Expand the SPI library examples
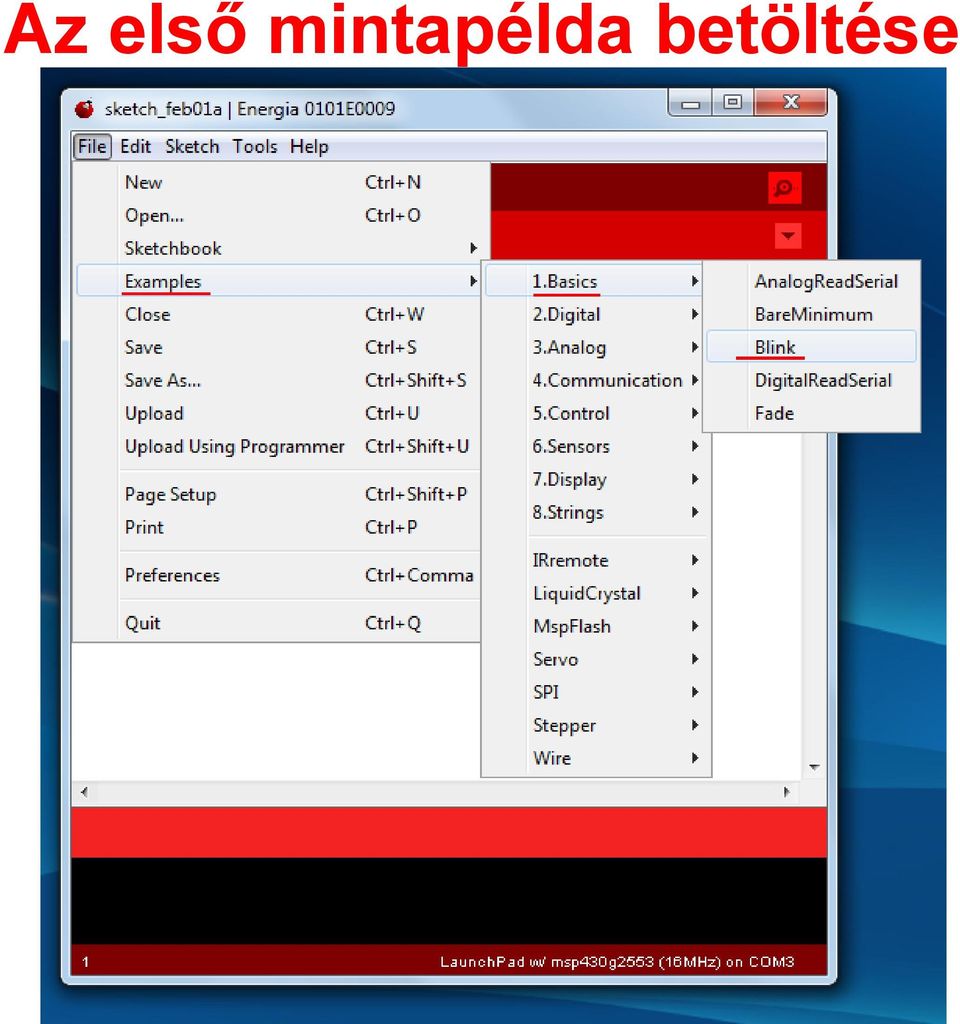The height and width of the screenshot is (1024, 960). pyautogui.click(x=595, y=692)
